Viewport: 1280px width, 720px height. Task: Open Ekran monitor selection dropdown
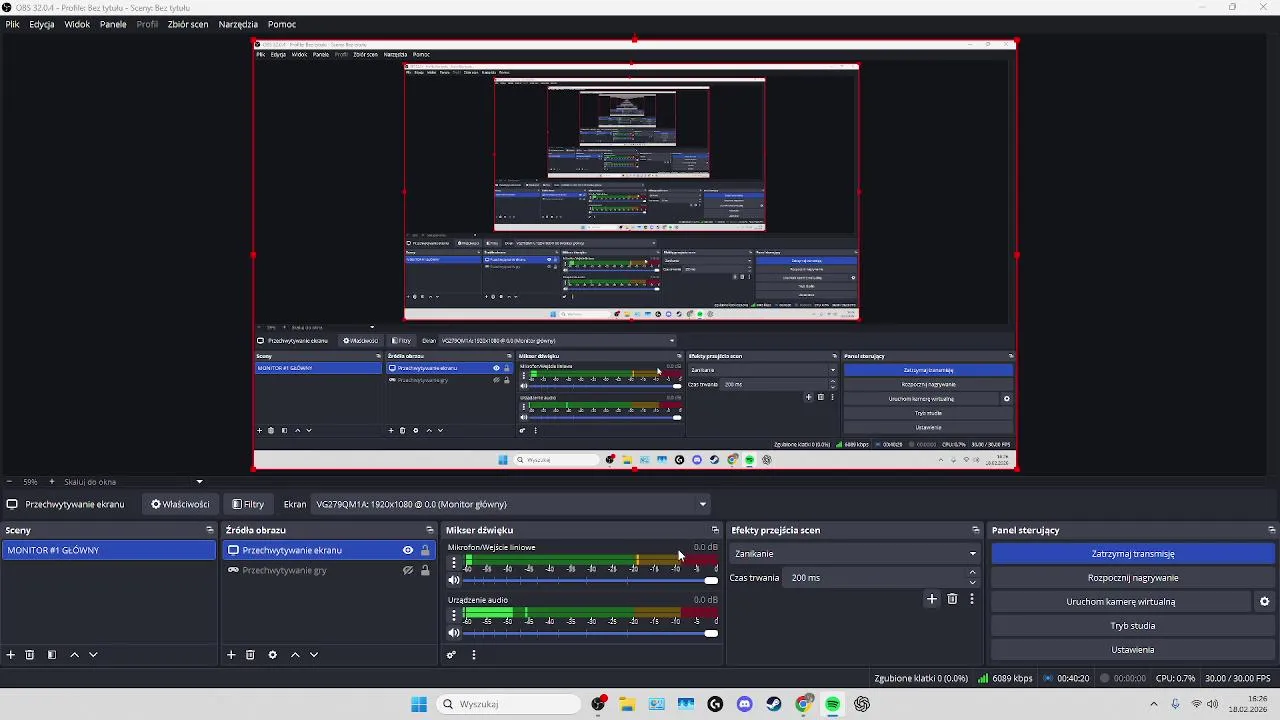512,504
